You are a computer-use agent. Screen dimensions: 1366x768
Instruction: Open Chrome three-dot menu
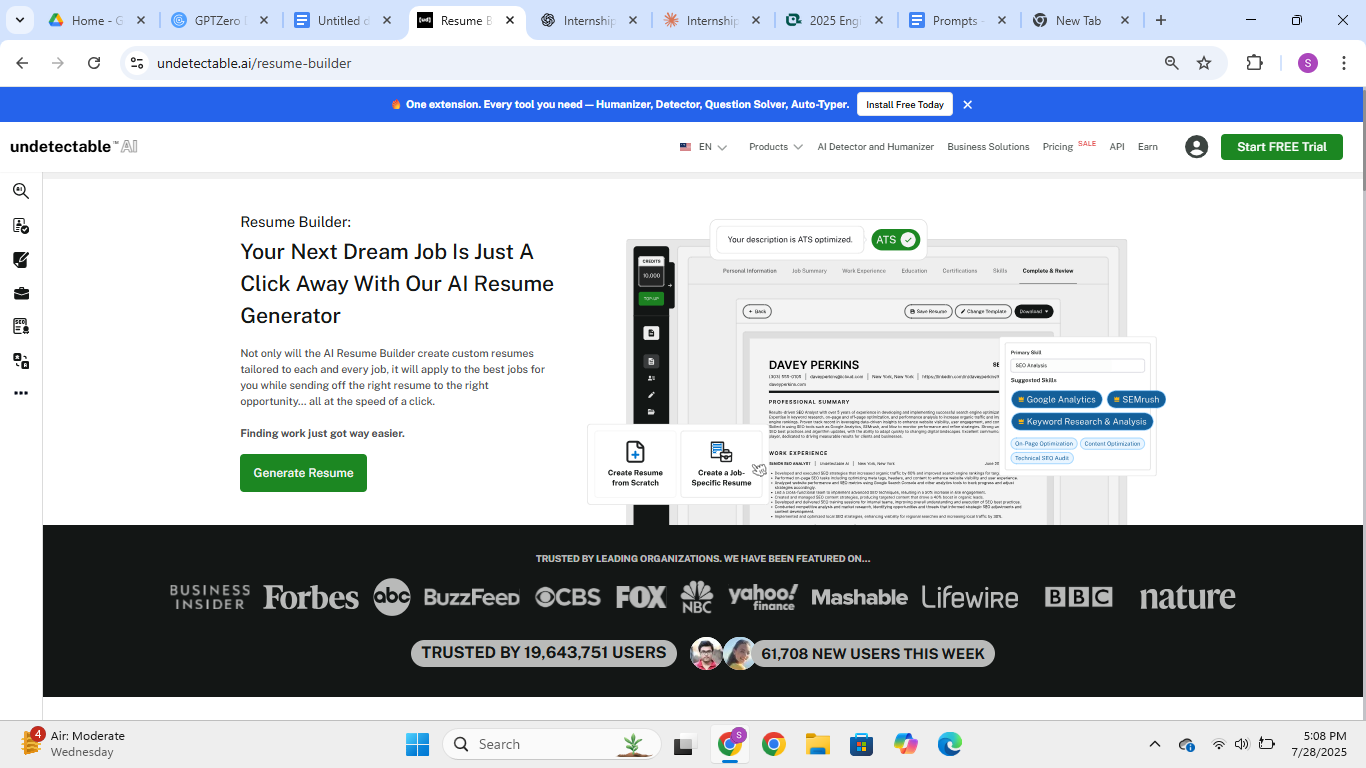(1342, 63)
